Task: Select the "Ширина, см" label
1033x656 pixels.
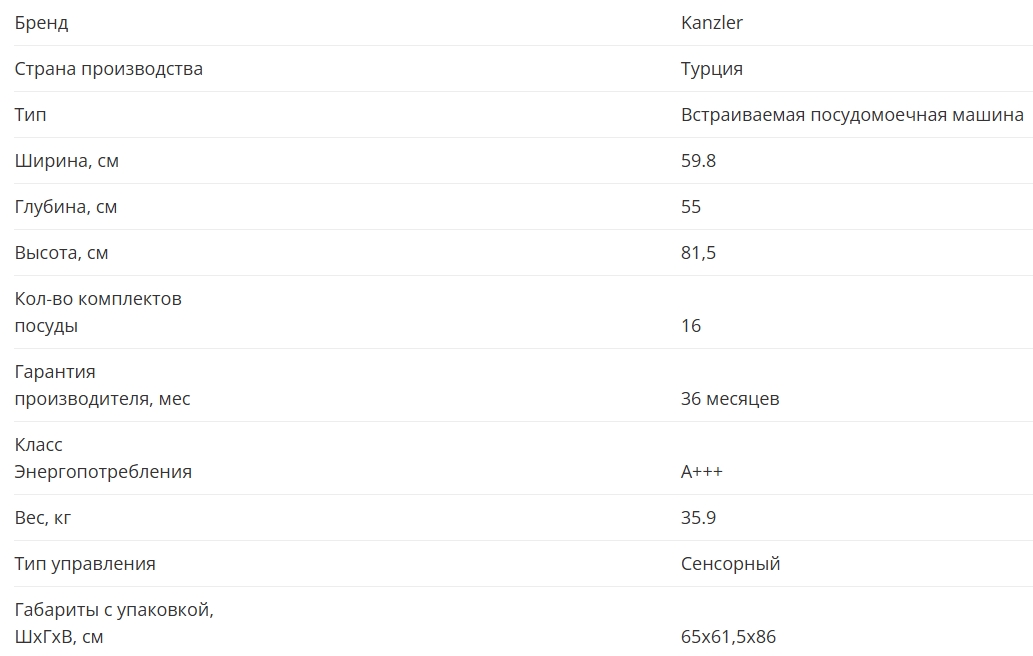Action: [x=66, y=161]
